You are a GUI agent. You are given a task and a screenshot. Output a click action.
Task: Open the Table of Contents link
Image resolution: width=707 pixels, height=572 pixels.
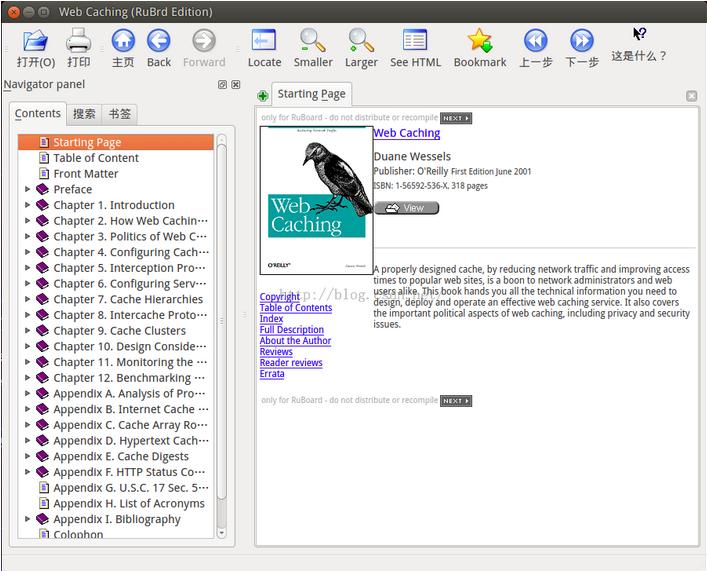point(296,308)
